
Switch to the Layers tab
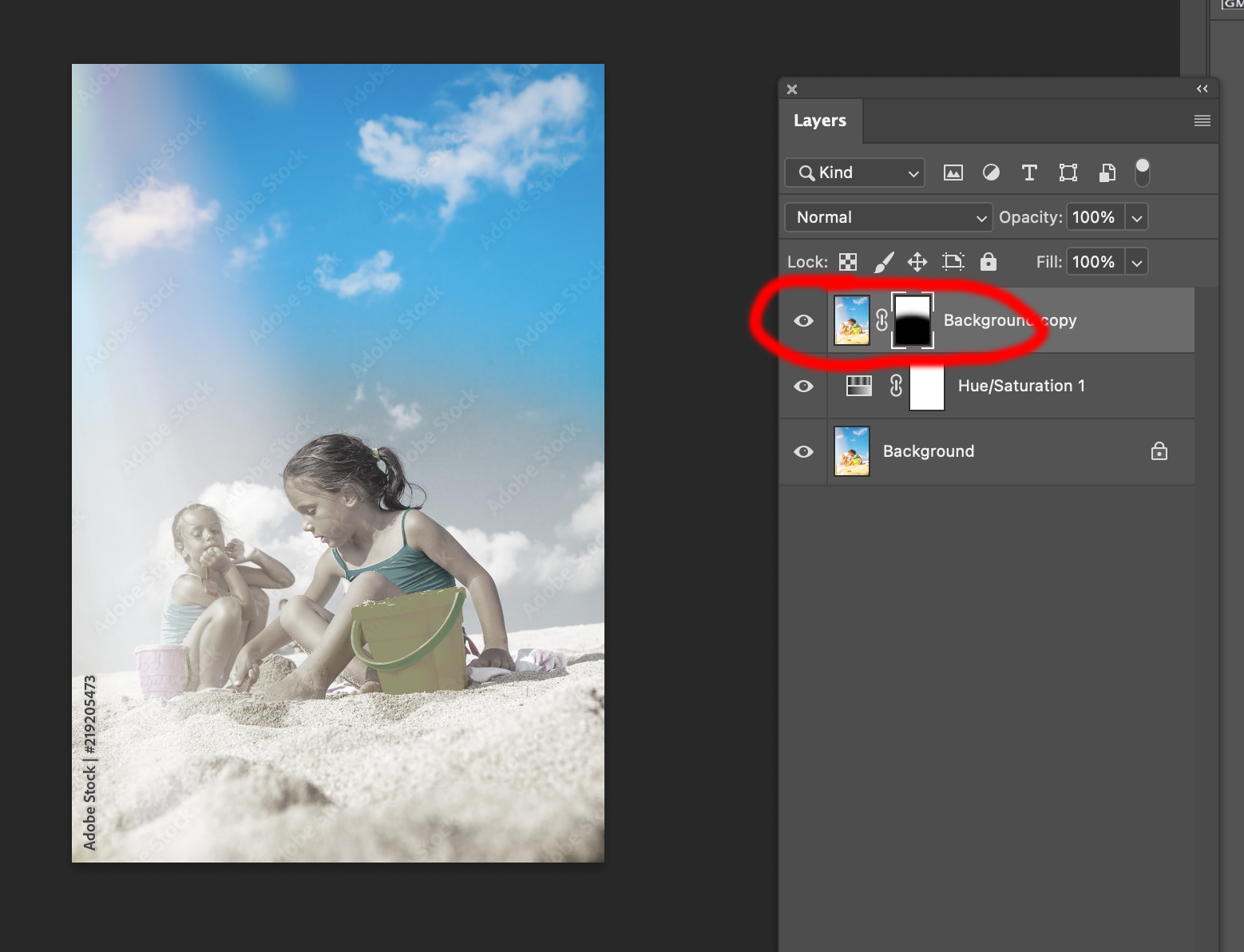coord(820,121)
